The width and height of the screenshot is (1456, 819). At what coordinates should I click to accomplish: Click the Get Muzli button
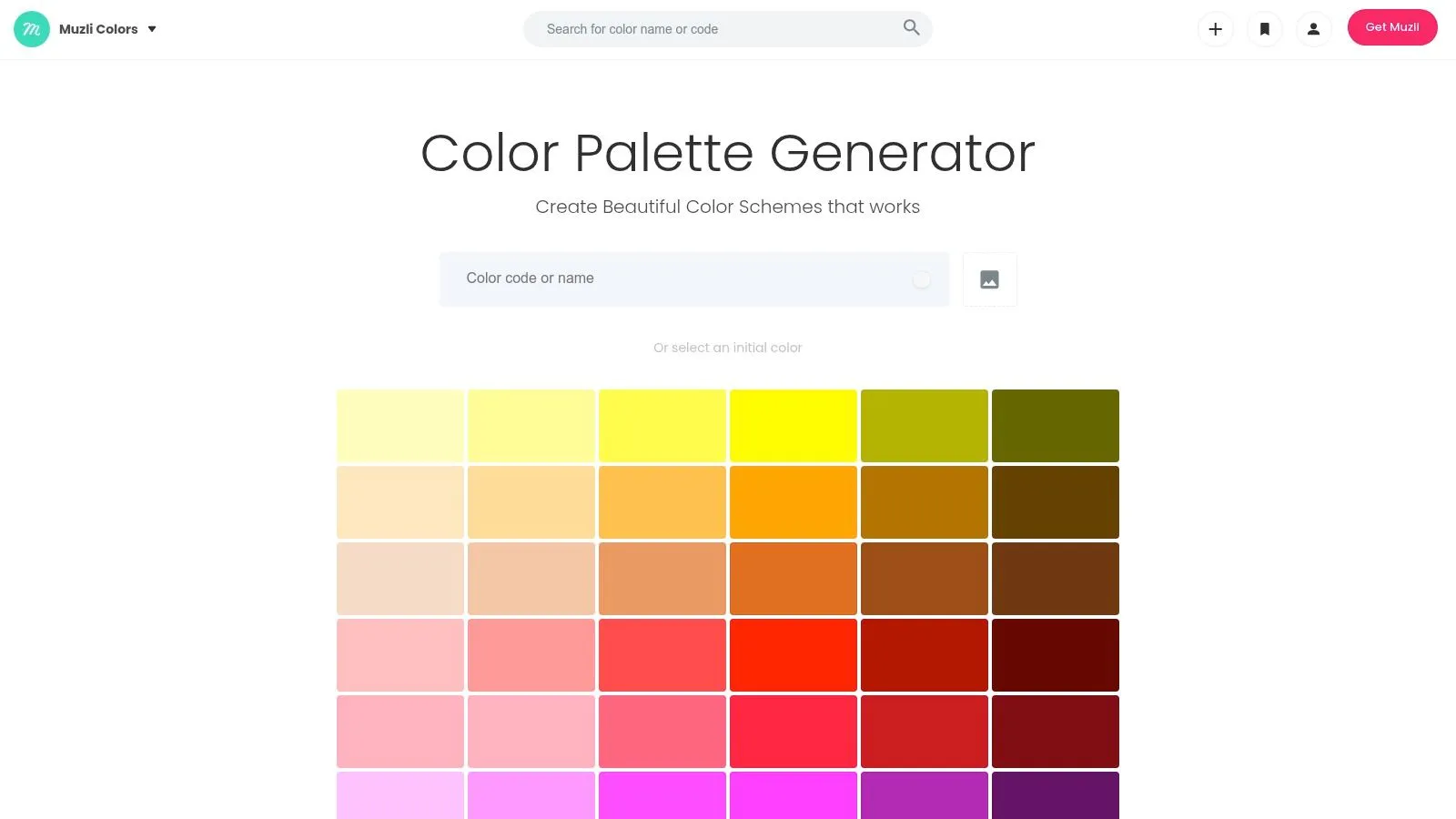1391,27
